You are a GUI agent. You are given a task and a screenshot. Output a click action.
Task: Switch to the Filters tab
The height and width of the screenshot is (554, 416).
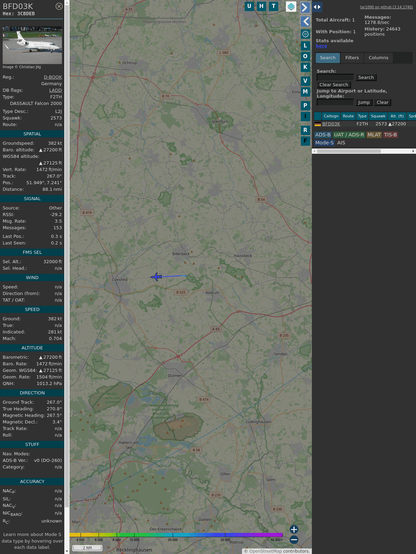352,58
